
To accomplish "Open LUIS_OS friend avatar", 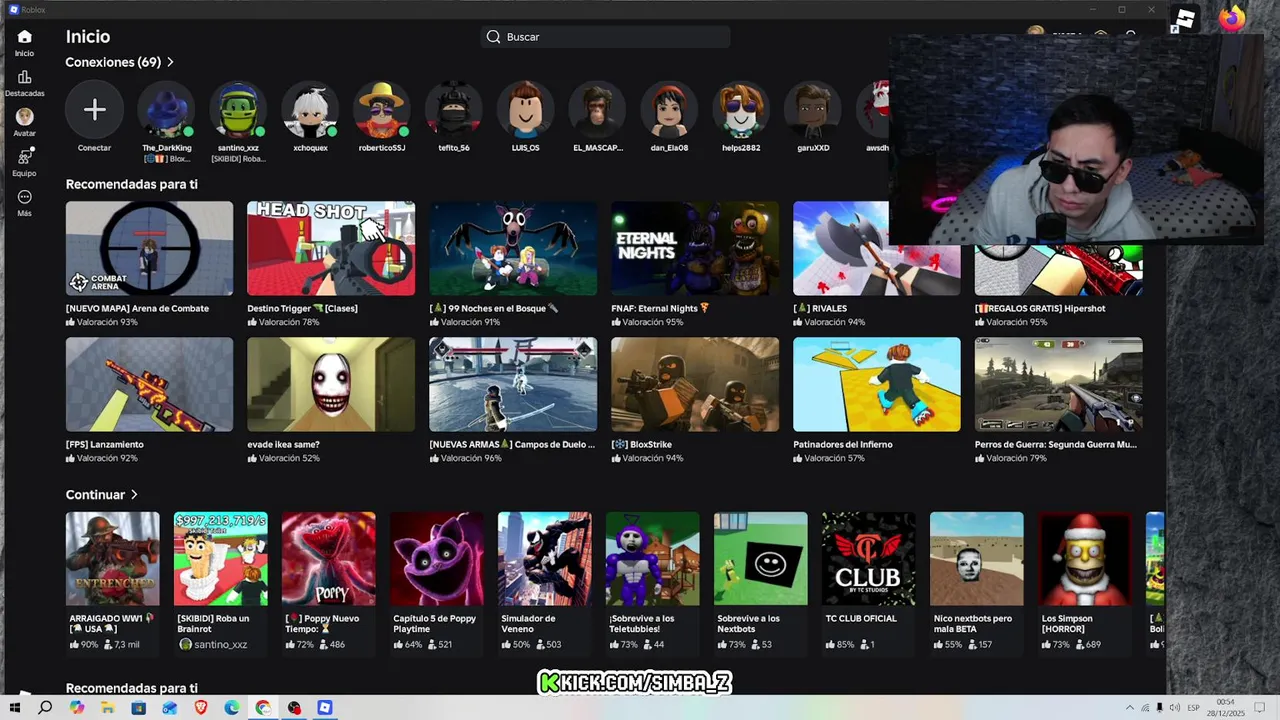I will pos(526,110).
